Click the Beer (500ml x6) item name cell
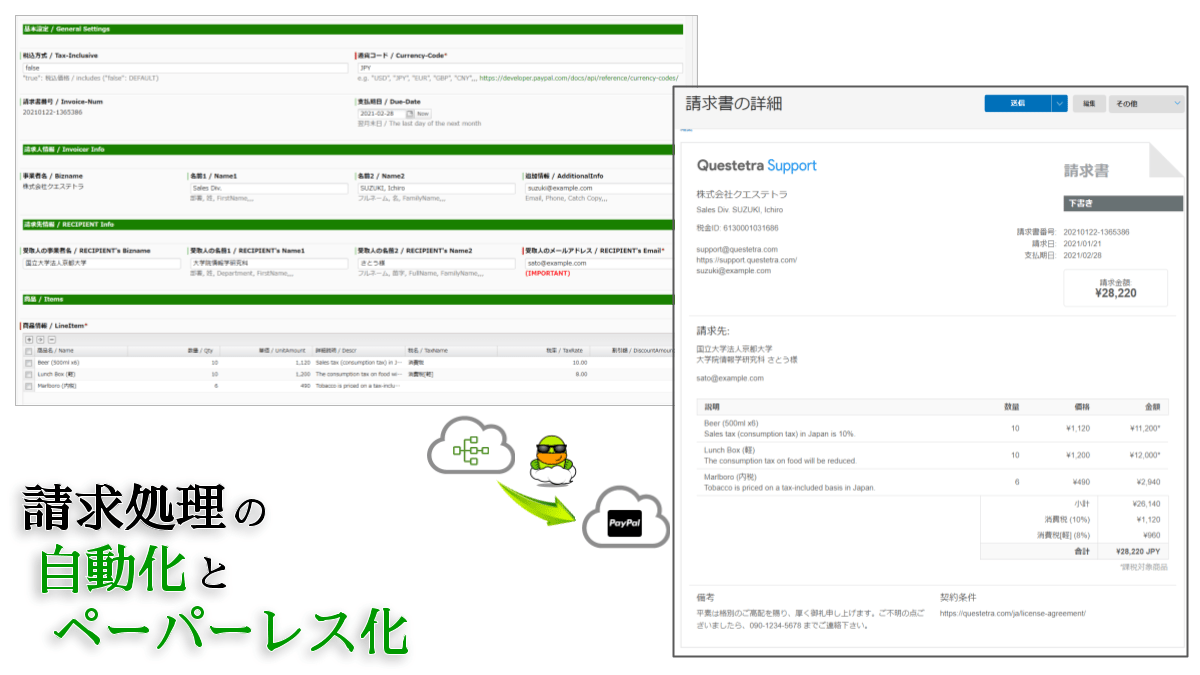The height and width of the screenshot is (675, 1200). (x=59, y=362)
